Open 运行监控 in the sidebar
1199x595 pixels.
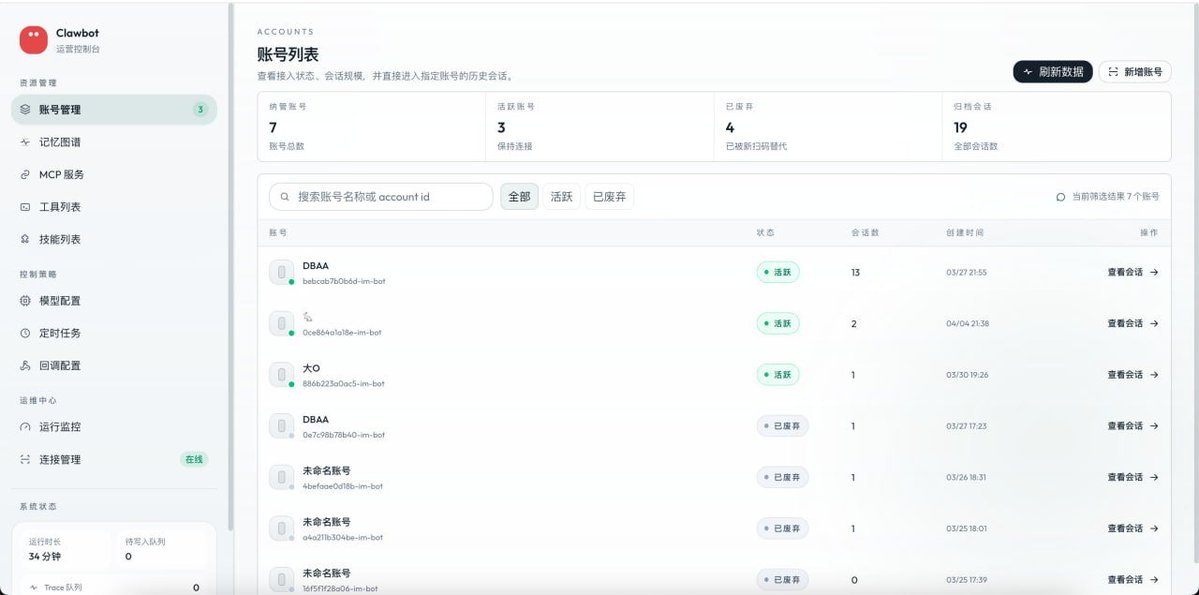[114, 427]
